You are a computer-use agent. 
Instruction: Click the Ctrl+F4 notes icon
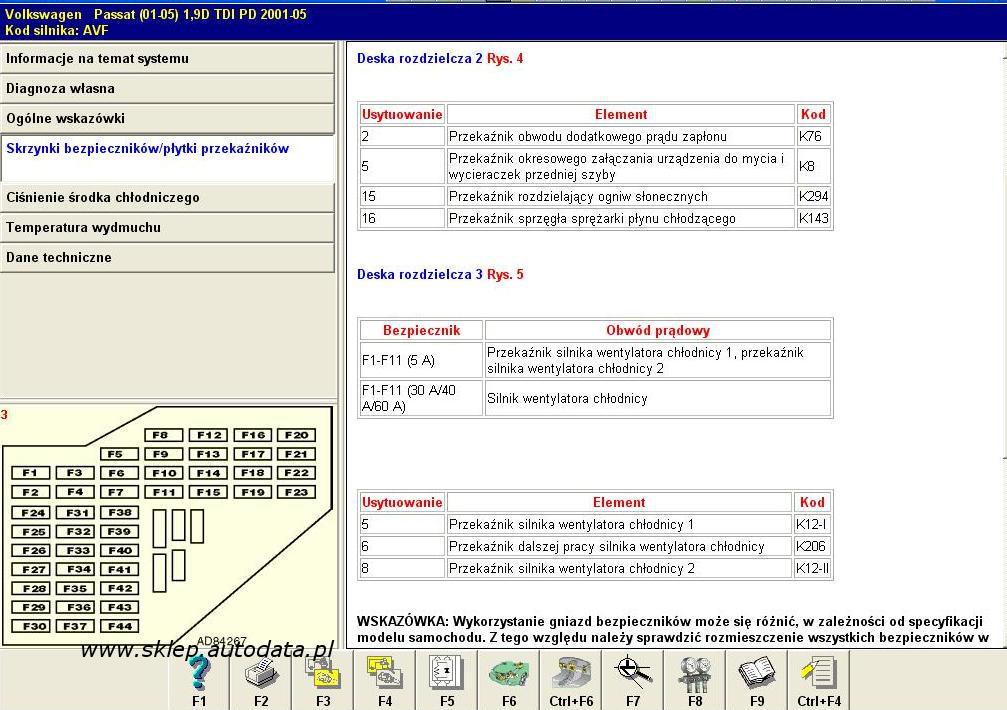[x=819, y=676]
